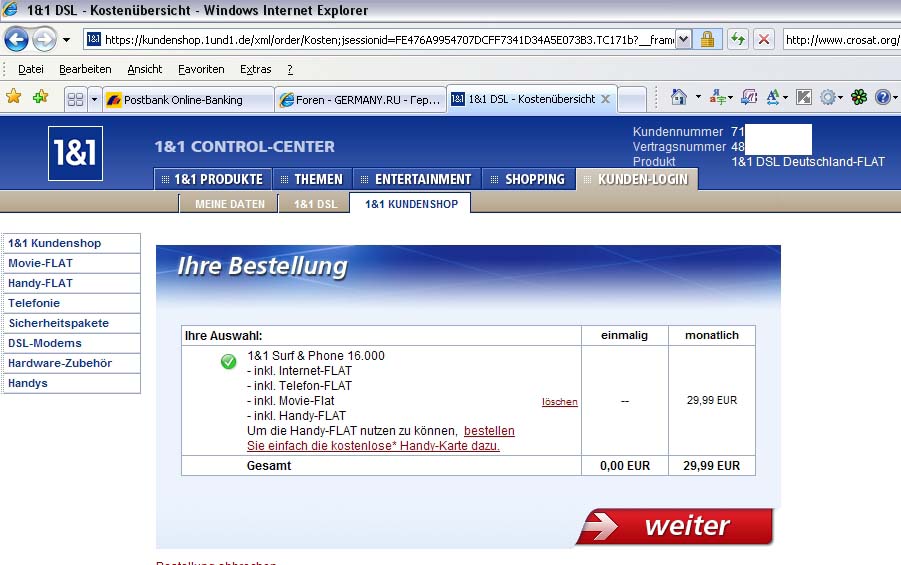
Task: Close the 1&1 DSL Kostenübersicht tab
Action: point(605,99)
